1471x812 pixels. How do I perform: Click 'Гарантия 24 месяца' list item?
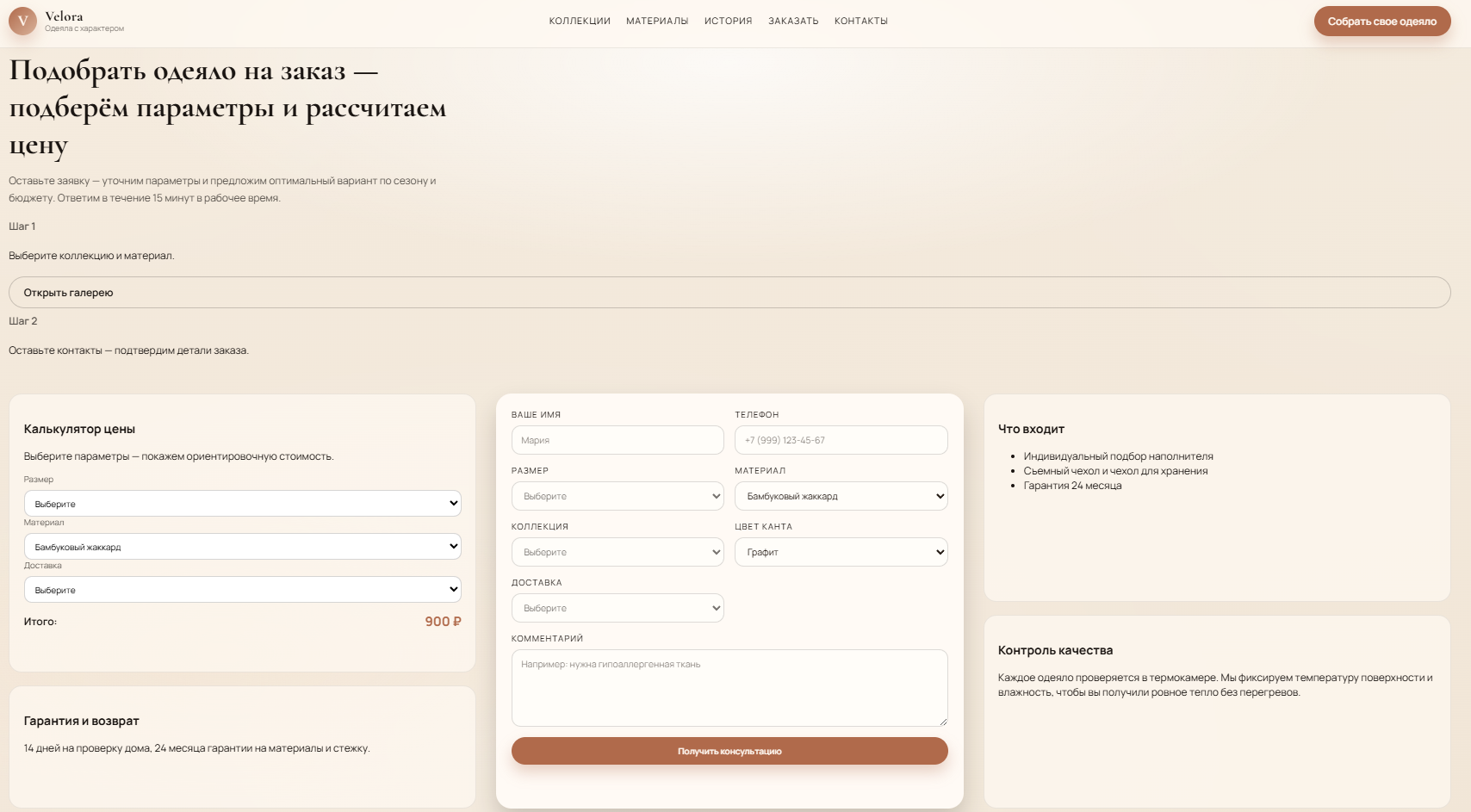1072,486
